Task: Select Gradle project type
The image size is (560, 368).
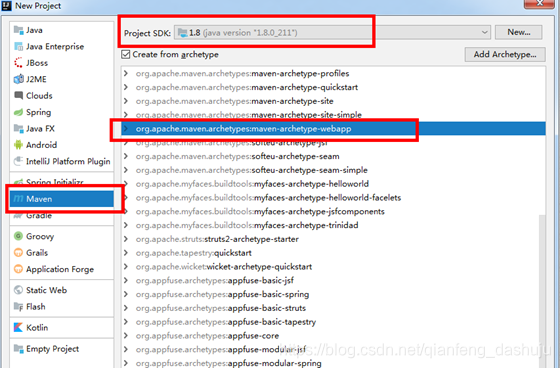Action: pos(62,215)
